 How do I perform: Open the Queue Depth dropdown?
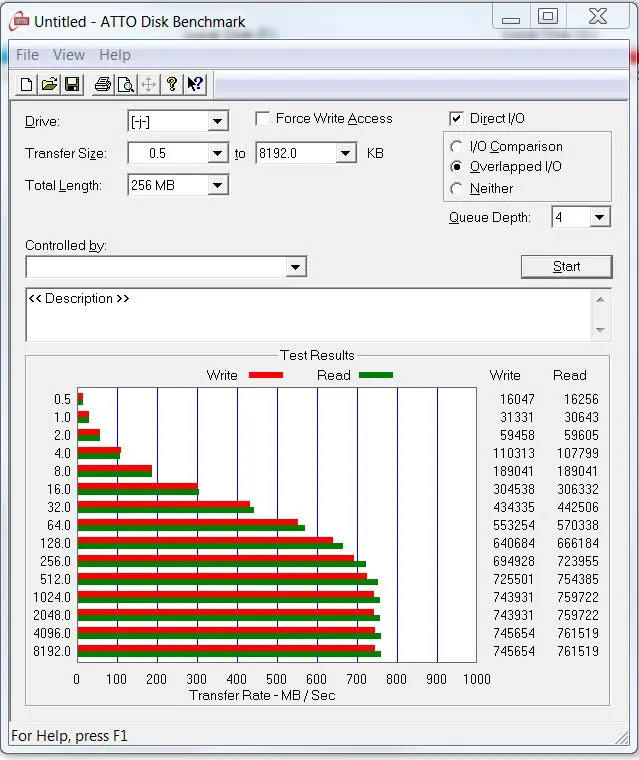click(599, 217)
